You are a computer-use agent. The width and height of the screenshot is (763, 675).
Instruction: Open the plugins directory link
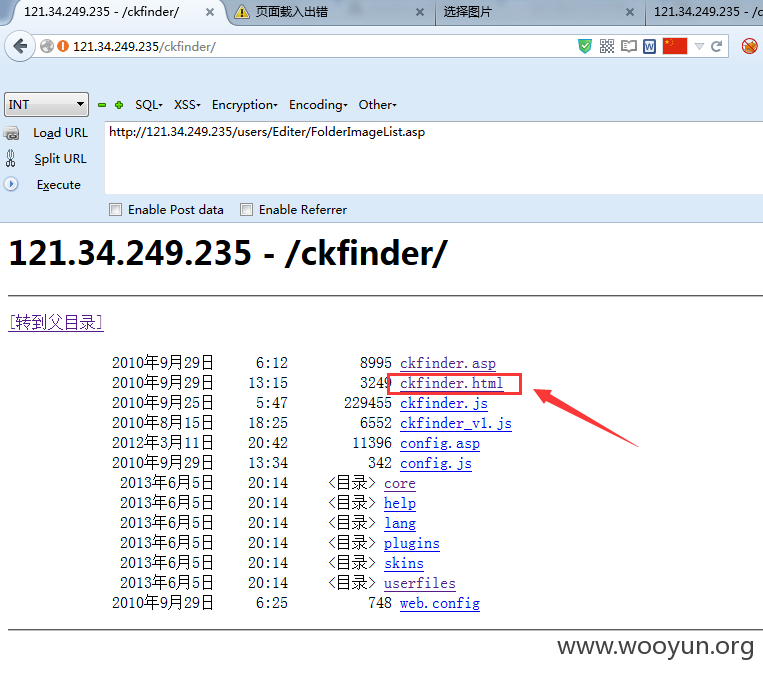click(412, 543)
